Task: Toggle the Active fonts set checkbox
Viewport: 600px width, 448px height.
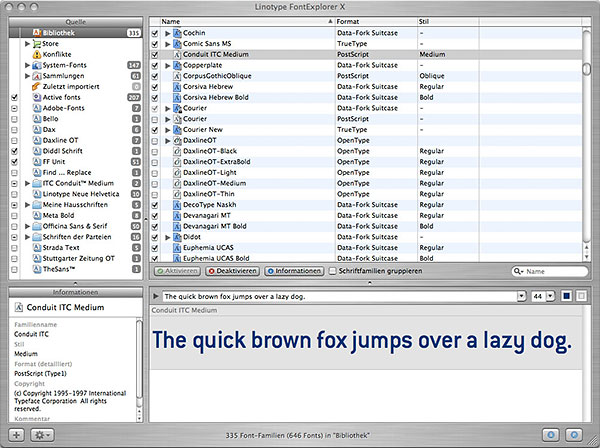Action: [14, 98]
